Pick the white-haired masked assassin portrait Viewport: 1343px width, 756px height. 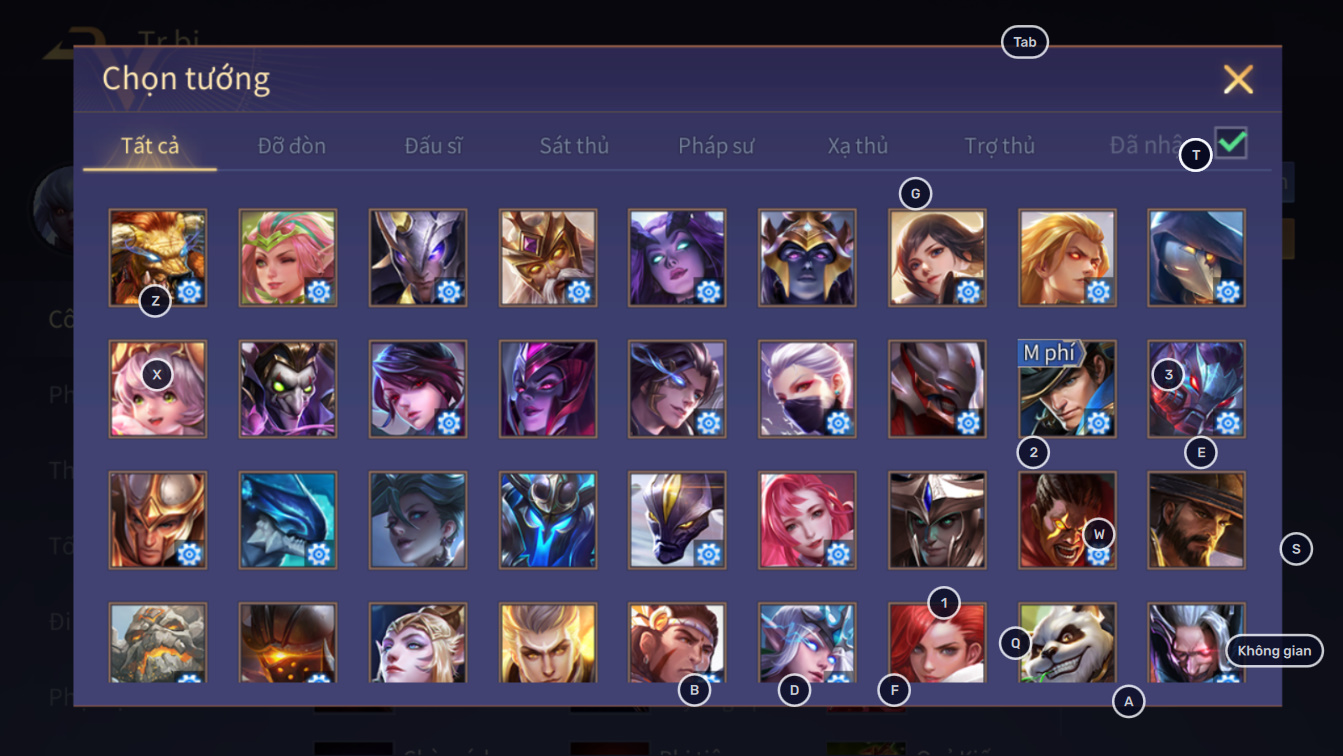808,389
